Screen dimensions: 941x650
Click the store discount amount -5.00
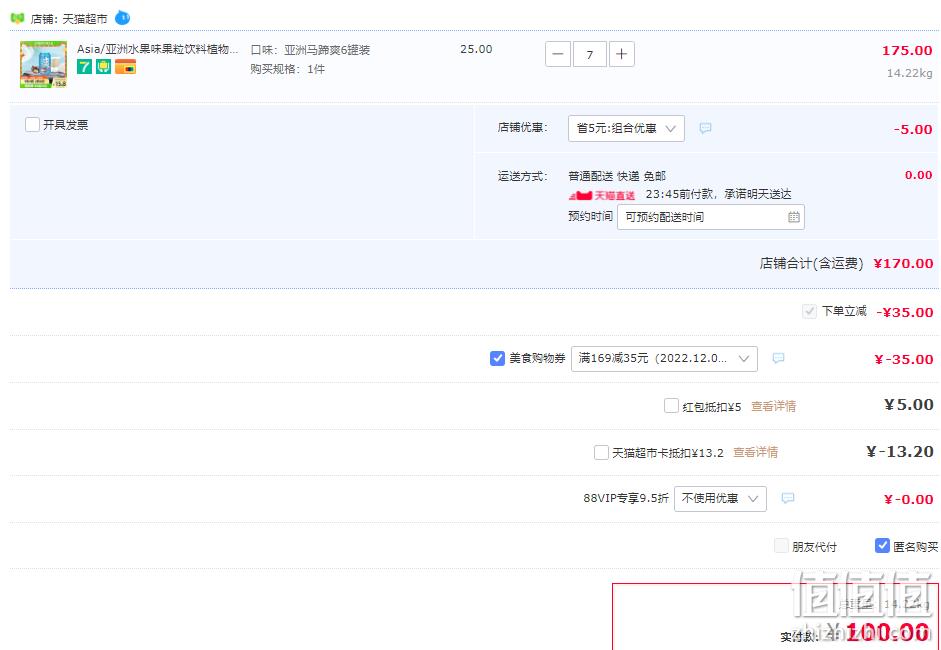pyautogui.click(x=913, y=130)
